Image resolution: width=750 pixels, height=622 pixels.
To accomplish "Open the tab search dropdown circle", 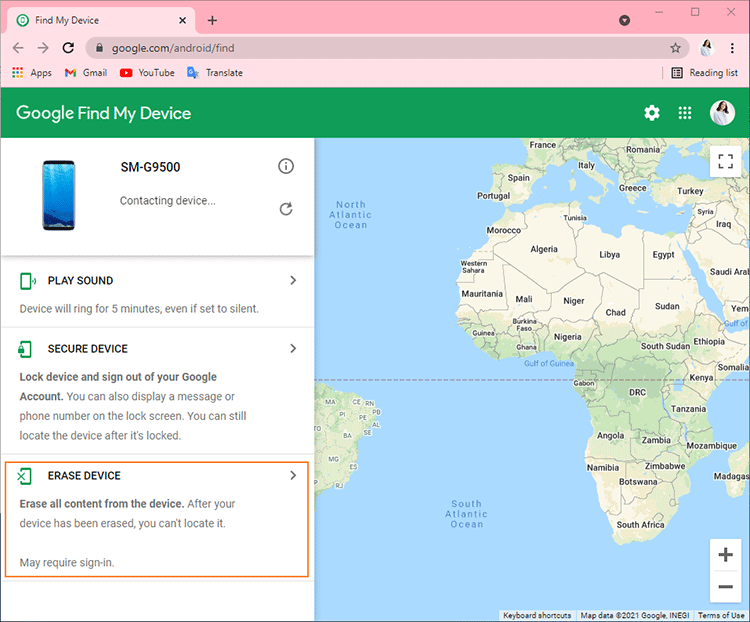I will click(x=624, y=20).
